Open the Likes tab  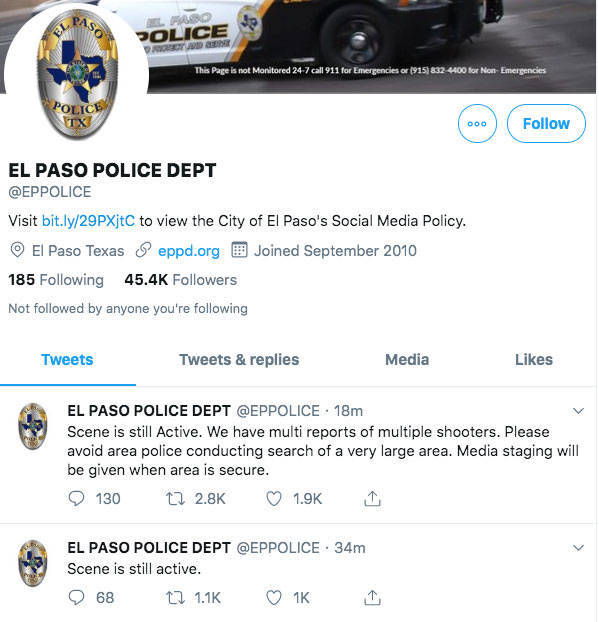tap(534, 360)
